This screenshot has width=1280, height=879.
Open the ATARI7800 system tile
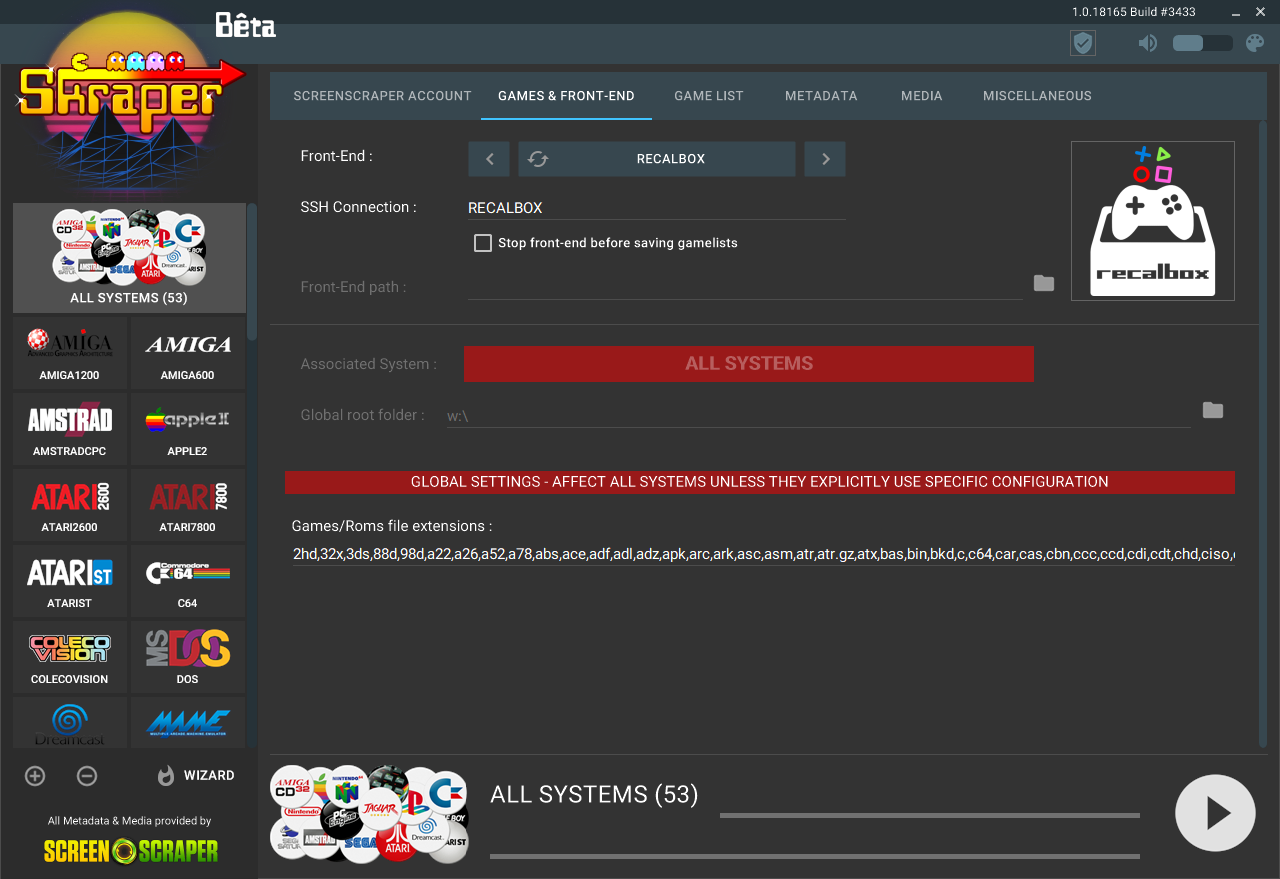pyautogui.click(x=188, y=506)
